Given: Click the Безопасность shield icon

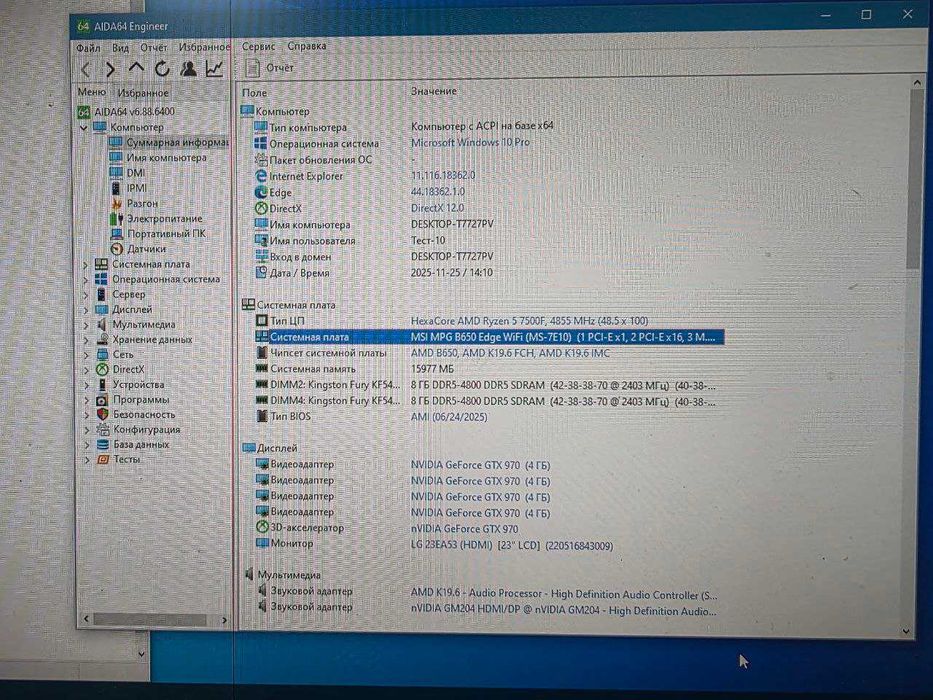Looking at the screenshot, I should [102, 414].
